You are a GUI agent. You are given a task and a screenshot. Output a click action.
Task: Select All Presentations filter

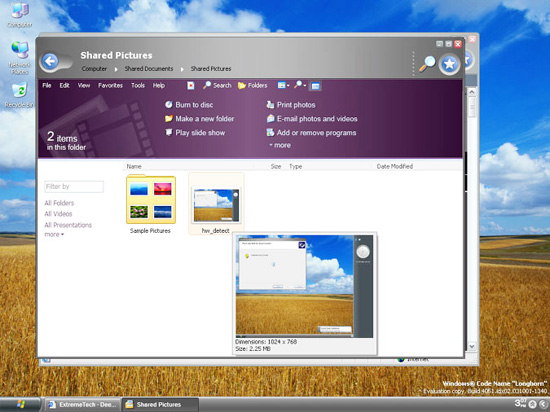(68, 225)
